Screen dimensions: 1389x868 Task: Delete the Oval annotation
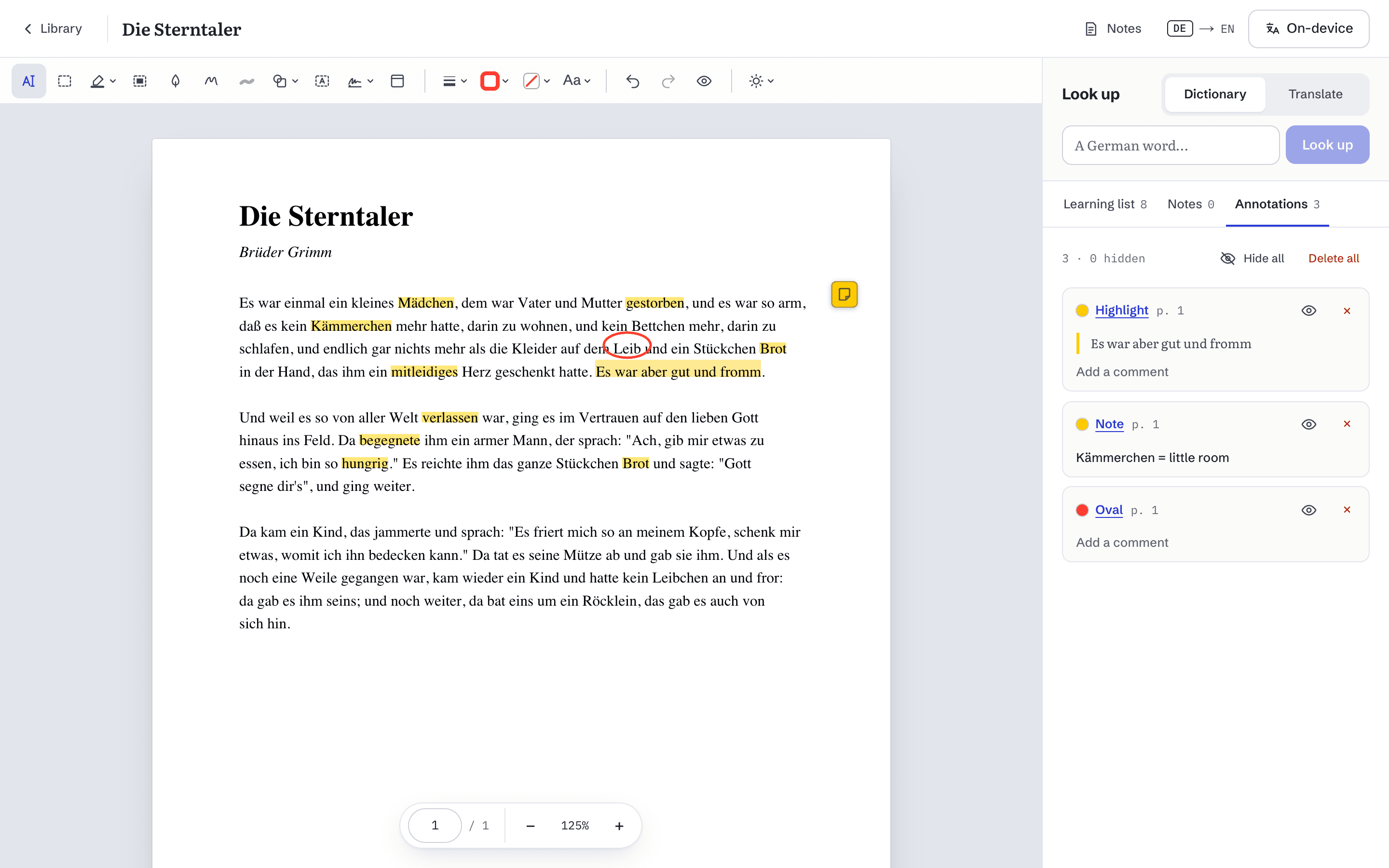(x=1347, y=510)
